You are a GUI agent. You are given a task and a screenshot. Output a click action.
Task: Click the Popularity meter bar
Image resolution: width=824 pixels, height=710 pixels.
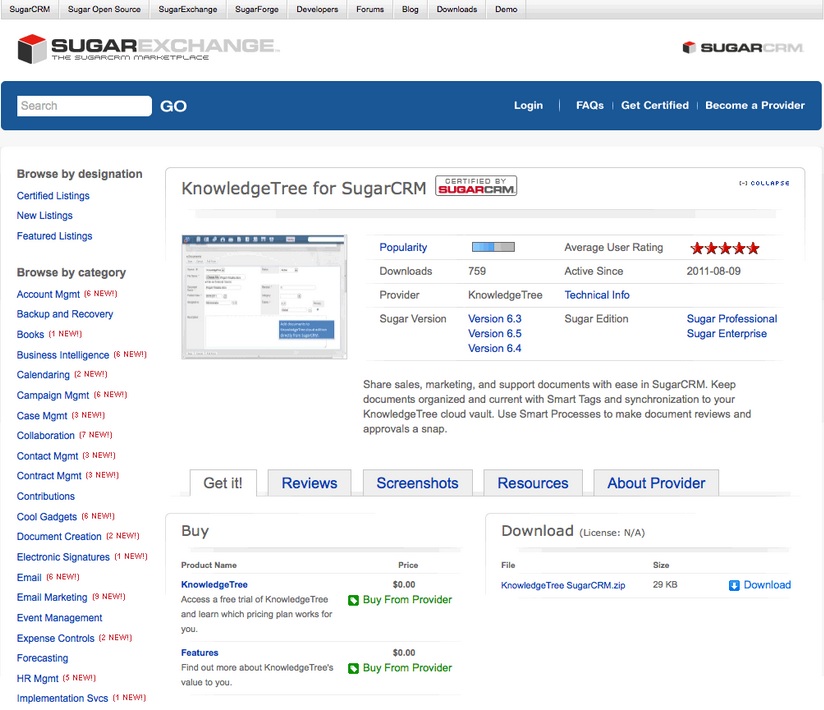[493, 247]
